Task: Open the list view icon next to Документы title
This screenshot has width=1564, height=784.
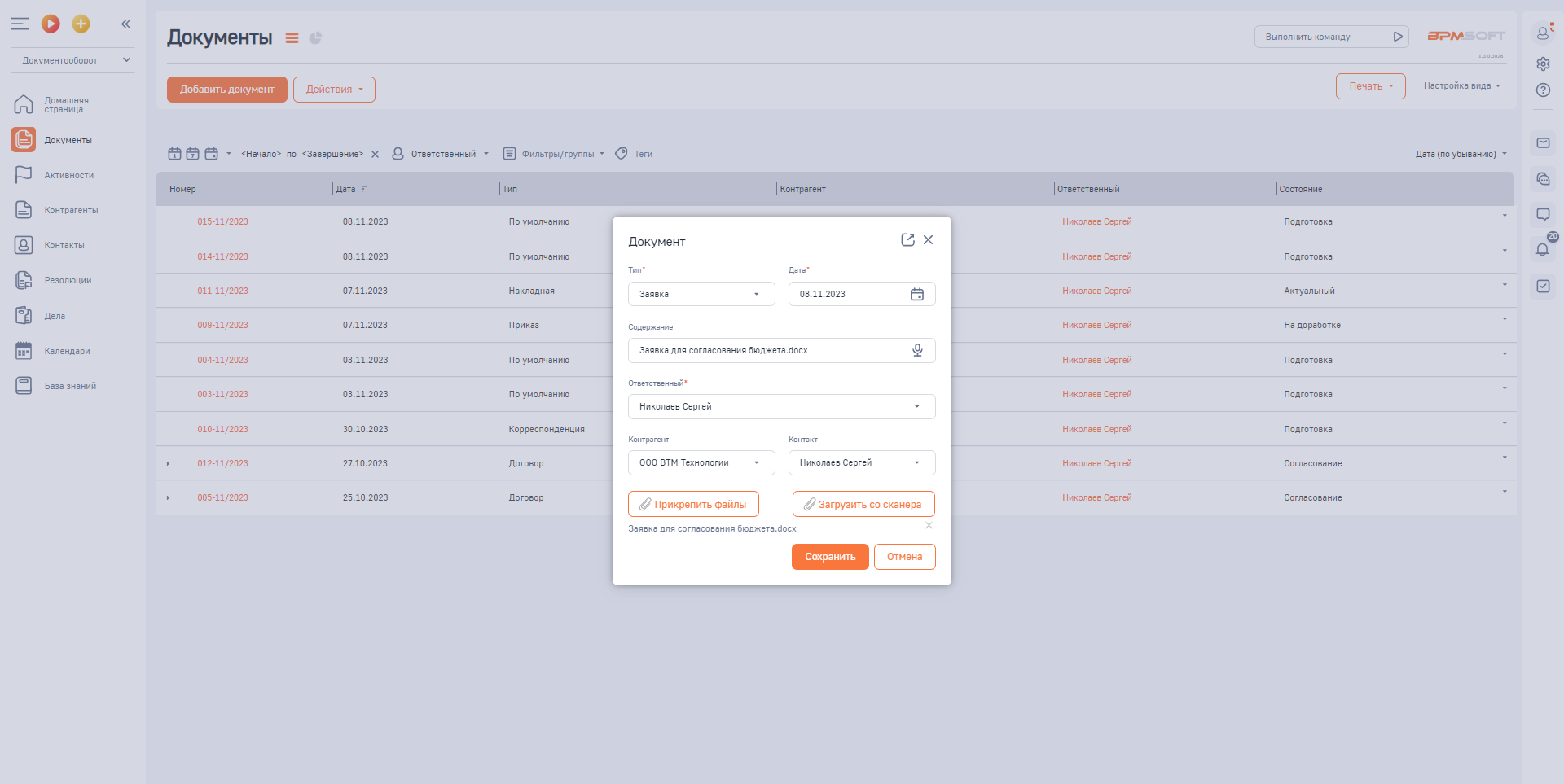Action: point(292,37)
